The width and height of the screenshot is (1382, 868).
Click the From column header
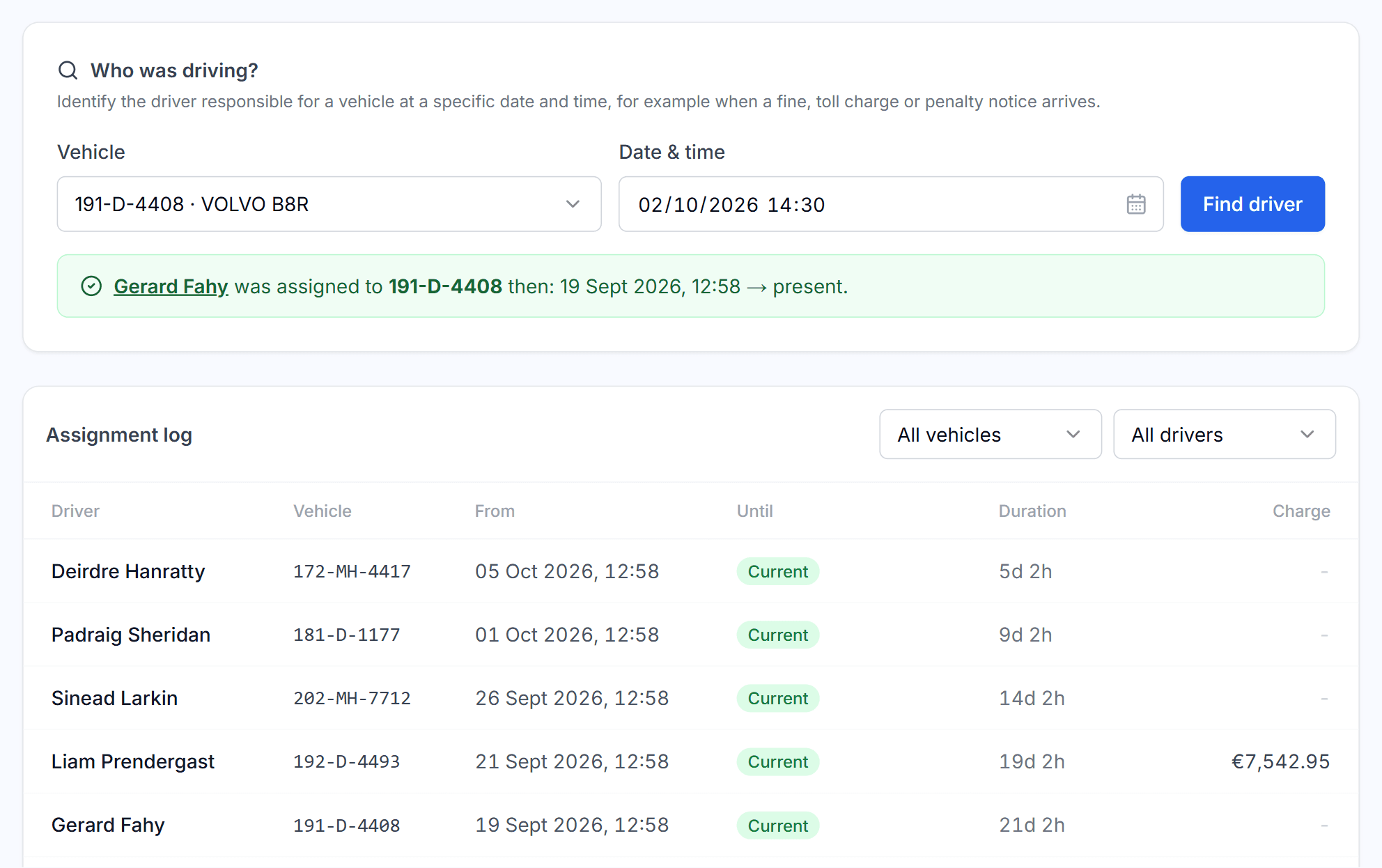tap(495, 511)
